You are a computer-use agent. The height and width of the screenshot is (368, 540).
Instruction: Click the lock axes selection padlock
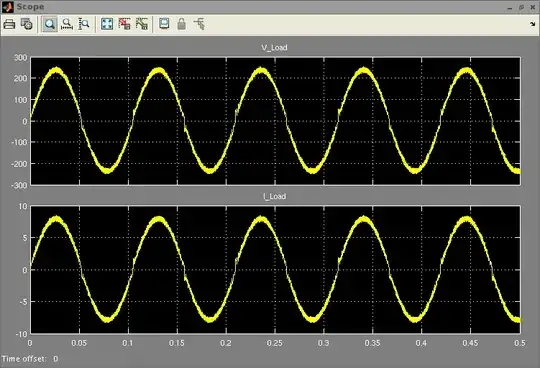click(181, 24)
